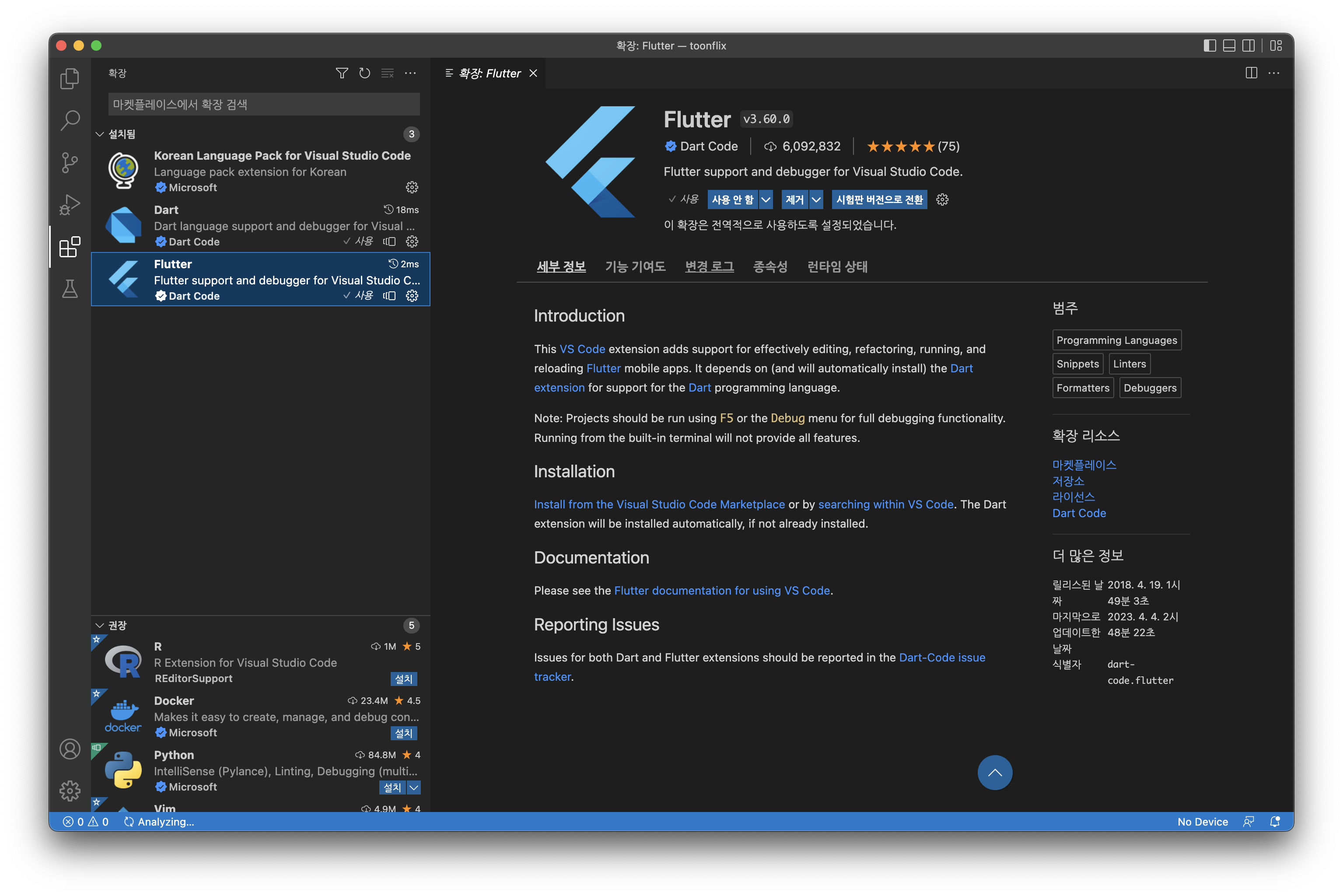Open extensions panel more actions menu
The width and height of the screenshot is (1343, 896).
(410, 73)
